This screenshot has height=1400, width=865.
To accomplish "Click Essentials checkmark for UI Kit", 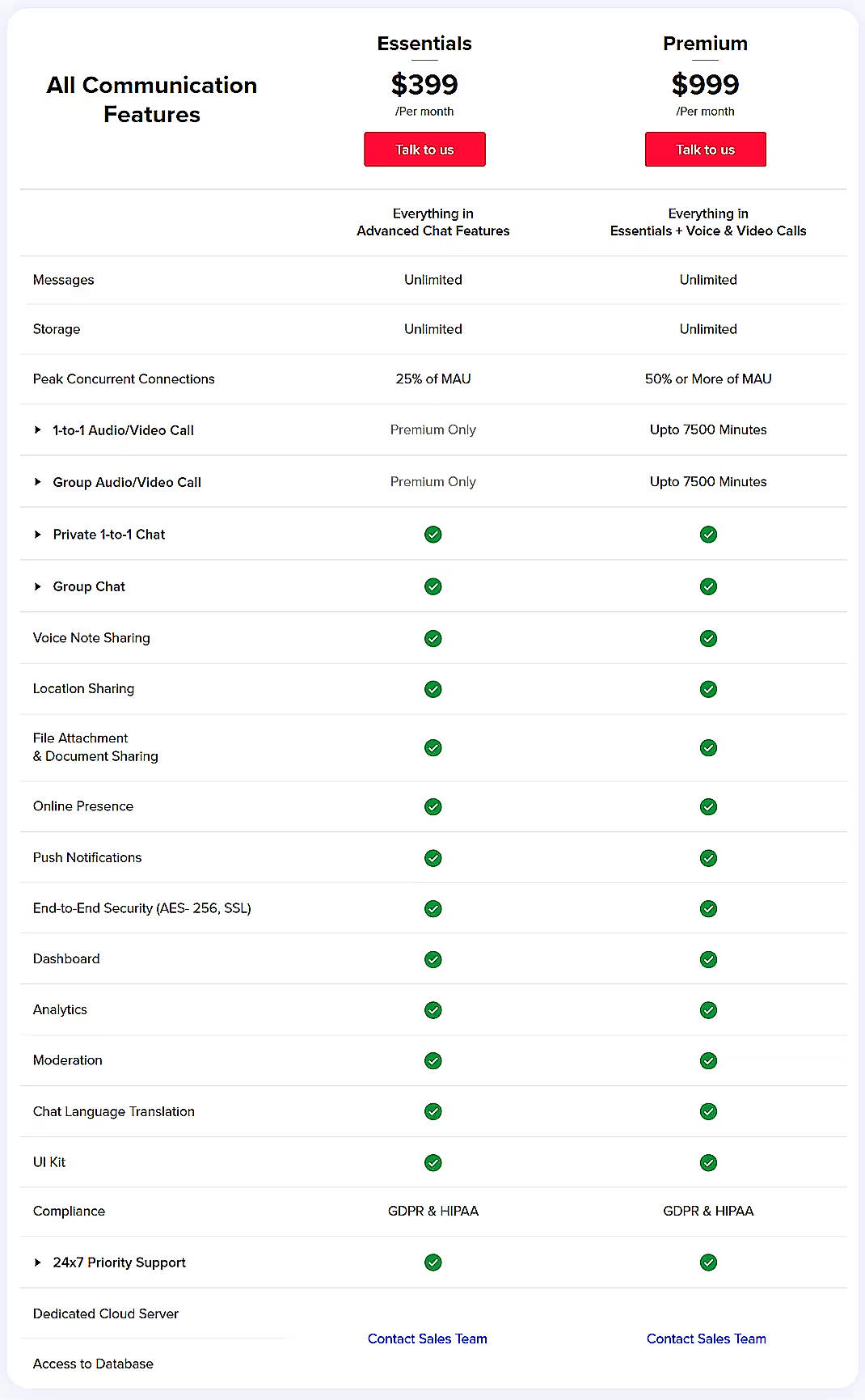I will coord(433,1163).
